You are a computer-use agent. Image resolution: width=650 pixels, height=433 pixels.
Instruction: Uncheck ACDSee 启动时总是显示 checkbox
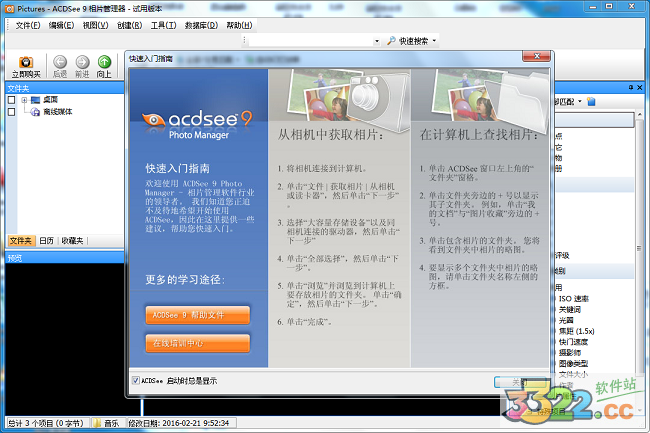136,380
